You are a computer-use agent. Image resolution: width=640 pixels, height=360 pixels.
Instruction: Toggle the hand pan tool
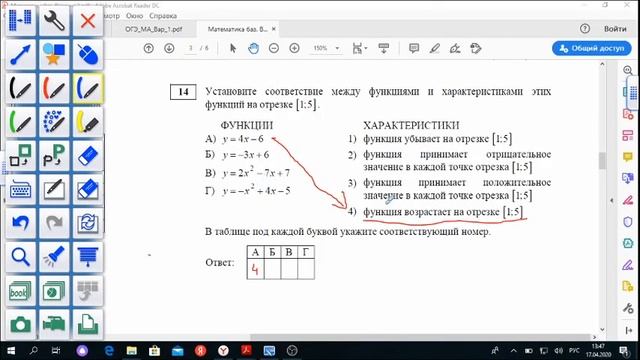coord(253,49)
